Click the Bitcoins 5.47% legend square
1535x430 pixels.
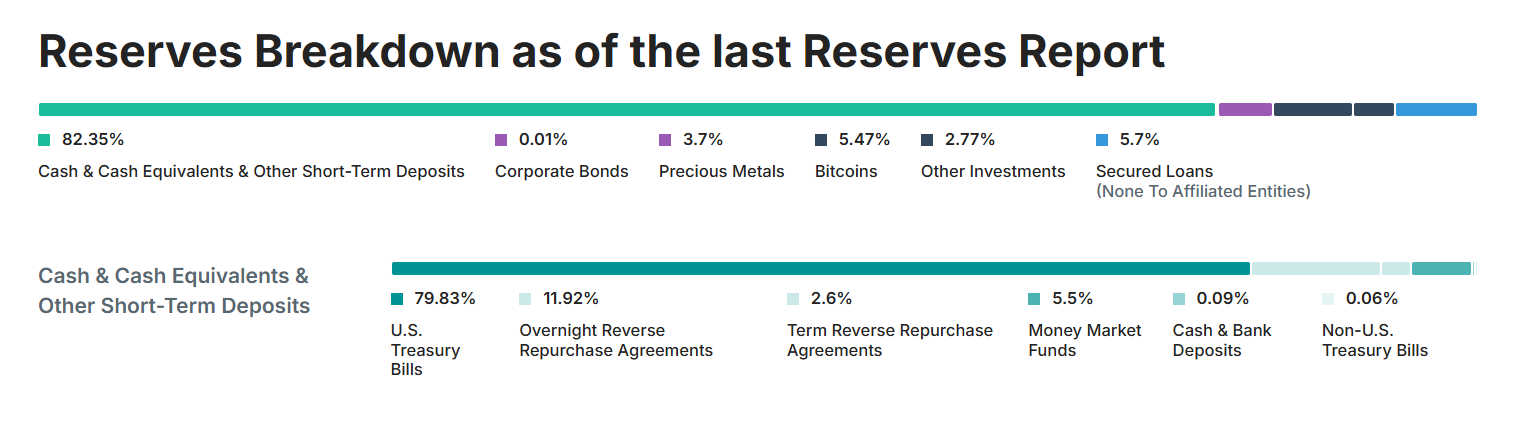click(x=821, y=140)
